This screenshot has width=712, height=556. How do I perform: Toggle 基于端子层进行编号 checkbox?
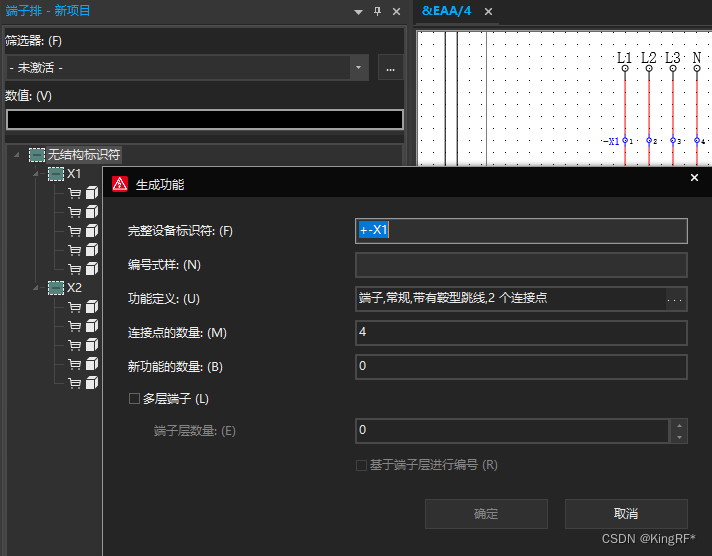coord(361,465)
